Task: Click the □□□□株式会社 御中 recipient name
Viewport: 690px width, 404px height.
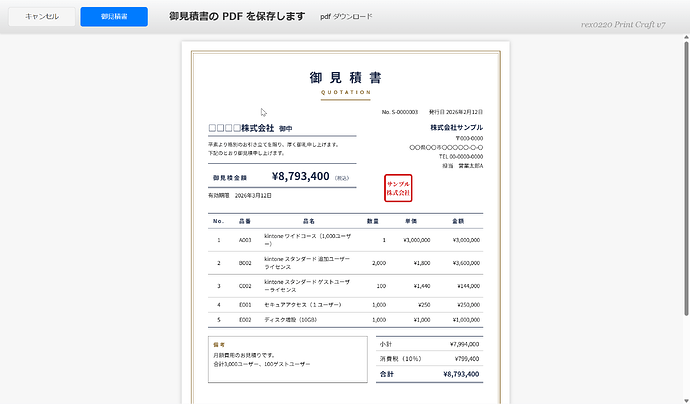Action: (x=250, y=128)
